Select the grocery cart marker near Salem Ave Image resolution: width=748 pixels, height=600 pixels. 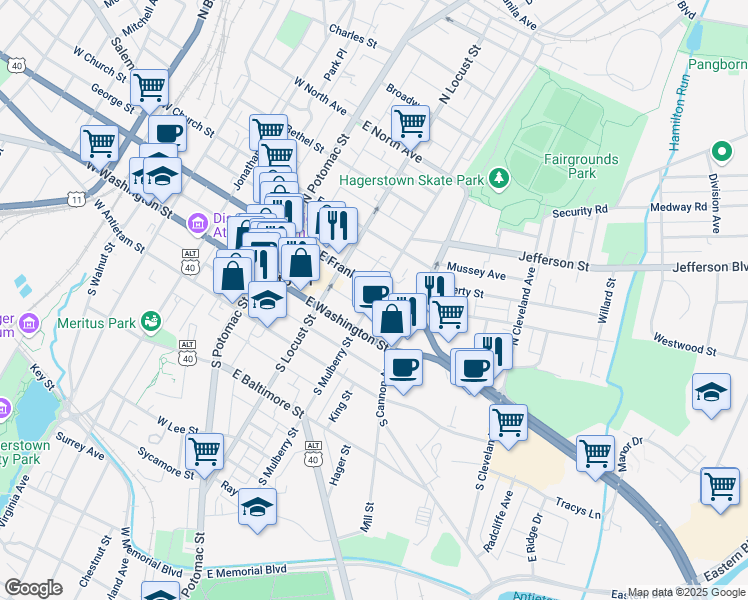tap(149, 88)
